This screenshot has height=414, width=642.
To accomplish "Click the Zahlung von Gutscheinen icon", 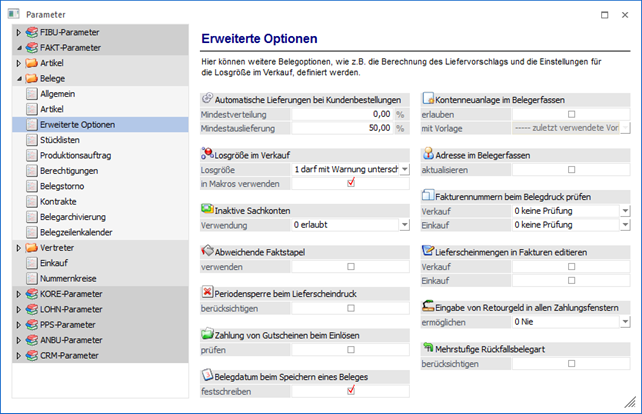I will click(207, 334).
